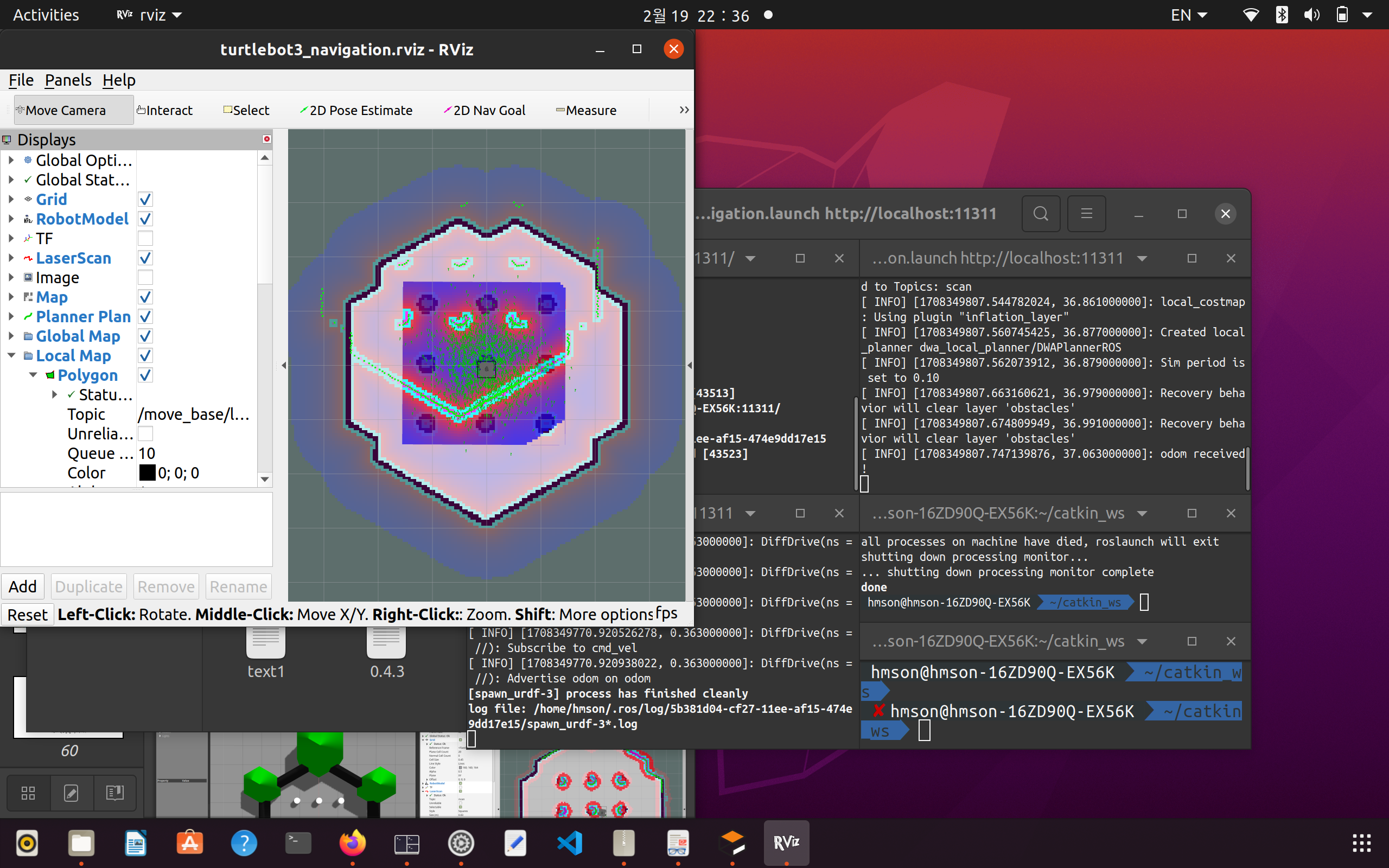Open LibreOffice Writer from the dock
This screenshot has width=1389, height=868.
pos(136,843)
